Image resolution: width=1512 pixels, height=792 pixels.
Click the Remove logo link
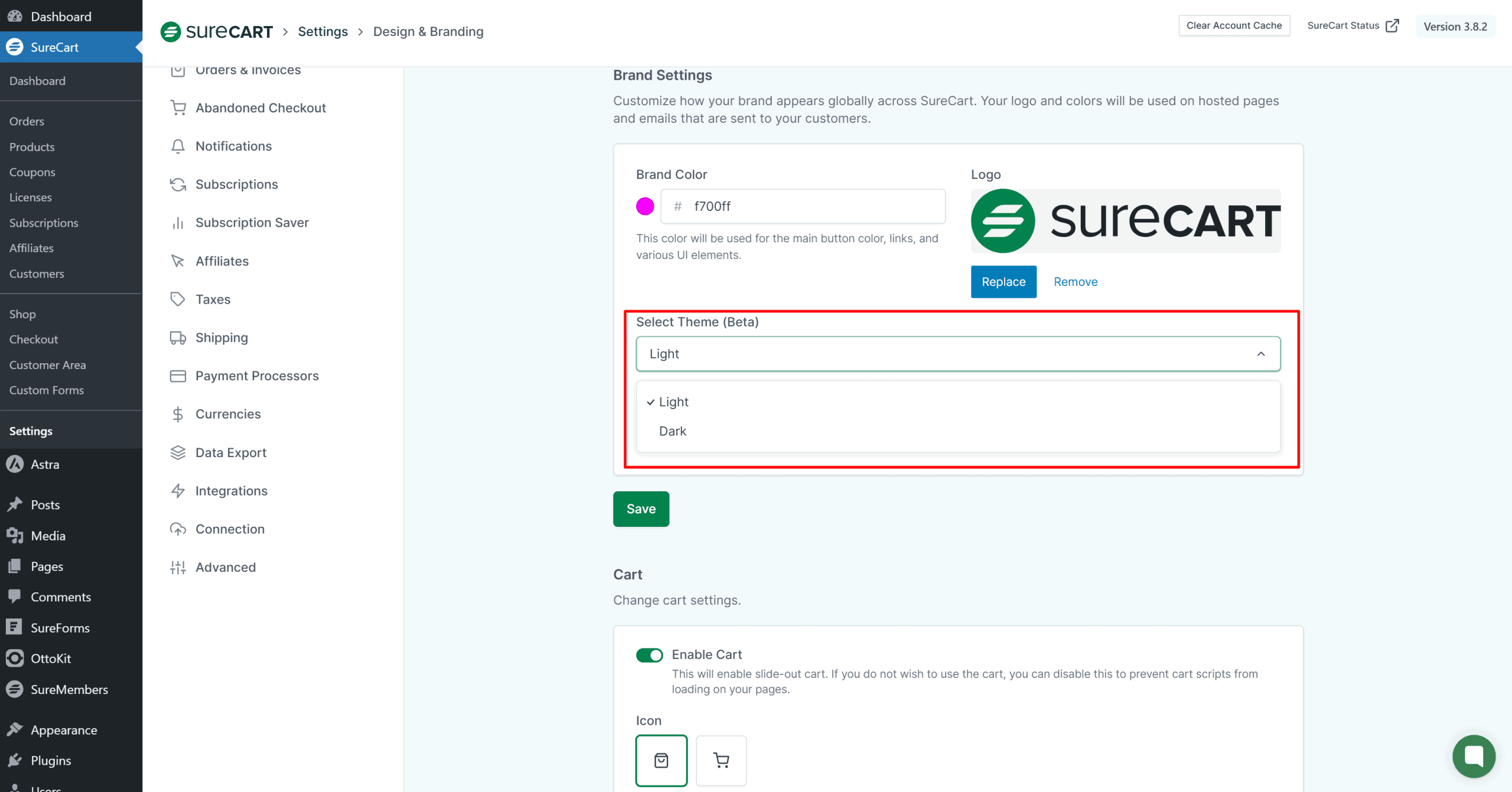click(1076, 282)
